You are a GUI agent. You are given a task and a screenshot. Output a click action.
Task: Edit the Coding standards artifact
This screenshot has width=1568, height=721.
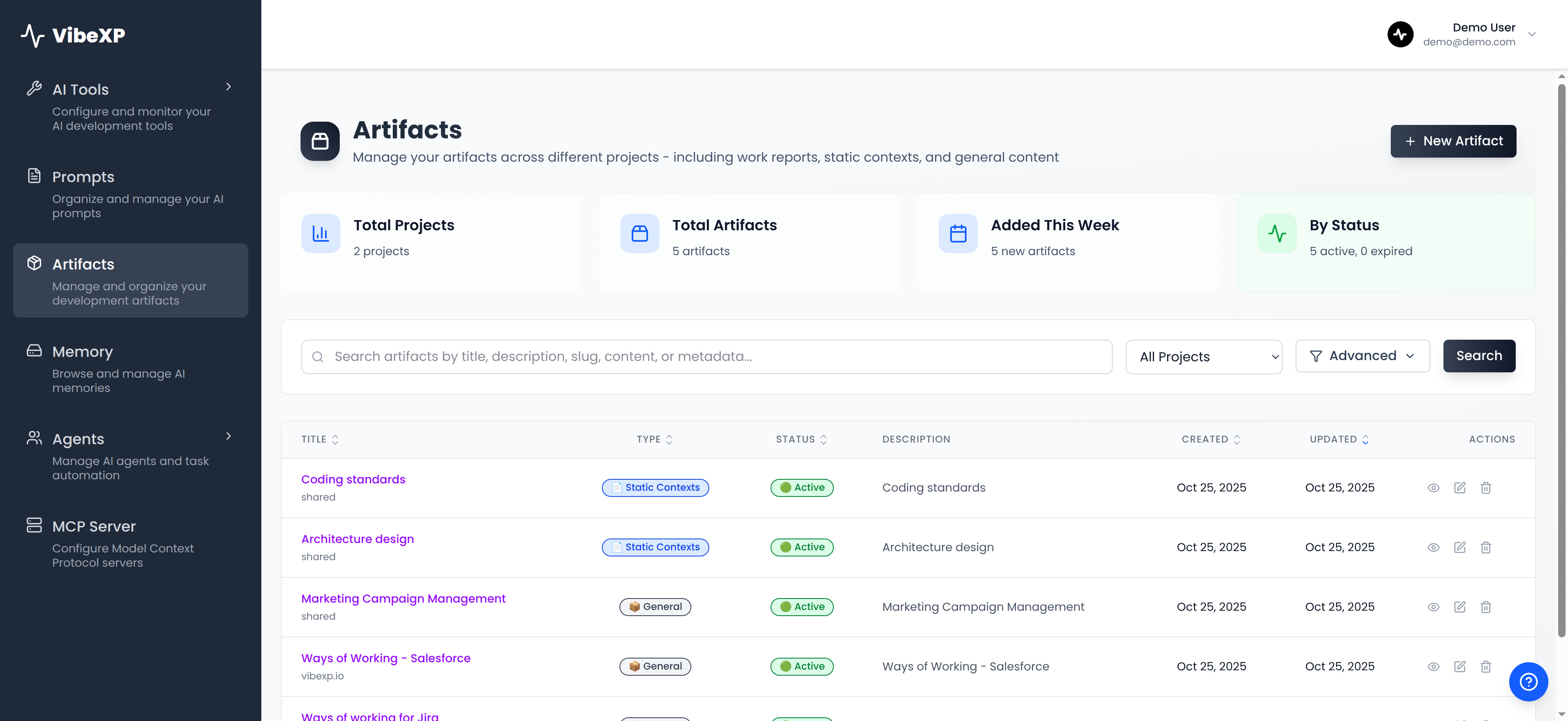[x=1460, y=487]
